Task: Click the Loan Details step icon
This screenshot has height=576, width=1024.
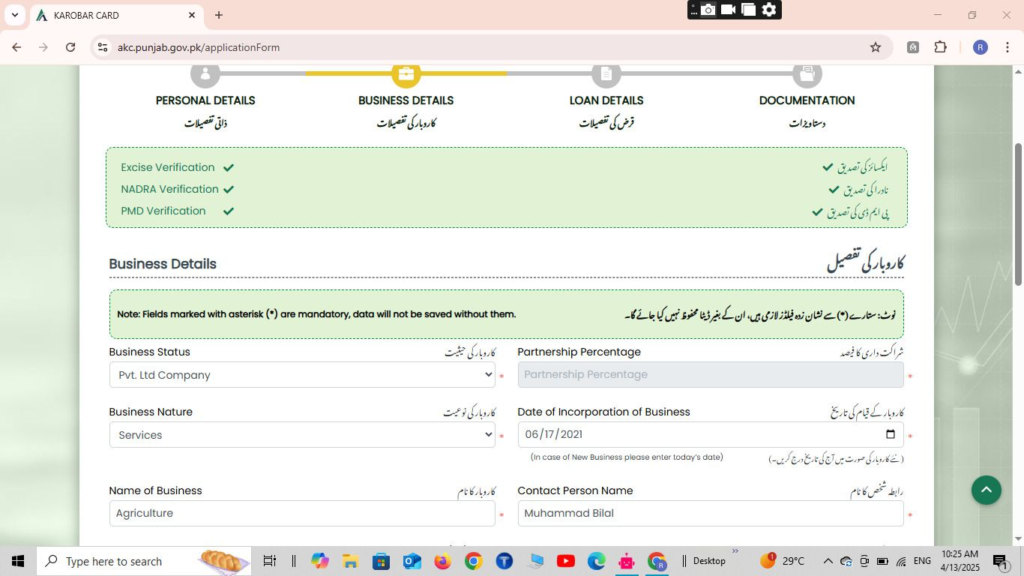Action: click(x=606, y=74)
